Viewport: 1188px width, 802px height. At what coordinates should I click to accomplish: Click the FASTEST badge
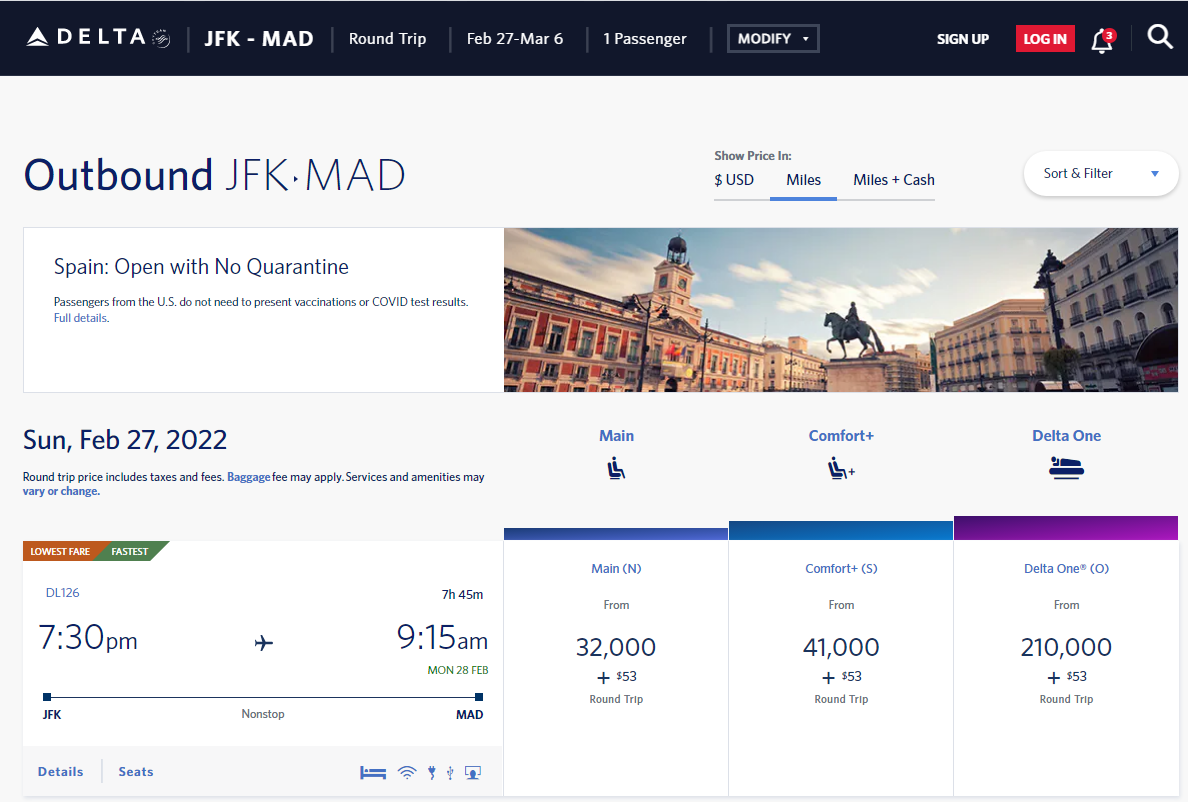pos(130,551)
